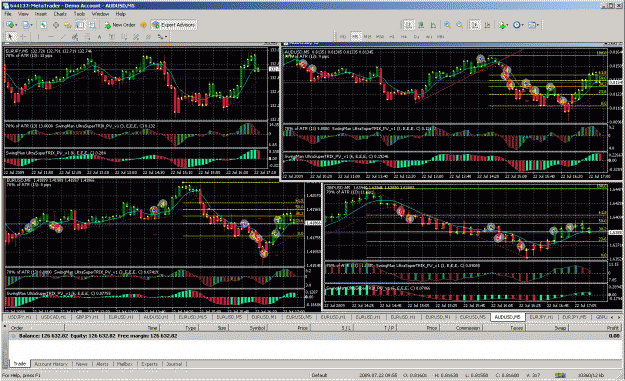Screen dimensions: 625x381
Task: Expand the New Chart dropdown arrow
Action: [x=17, y=25]
